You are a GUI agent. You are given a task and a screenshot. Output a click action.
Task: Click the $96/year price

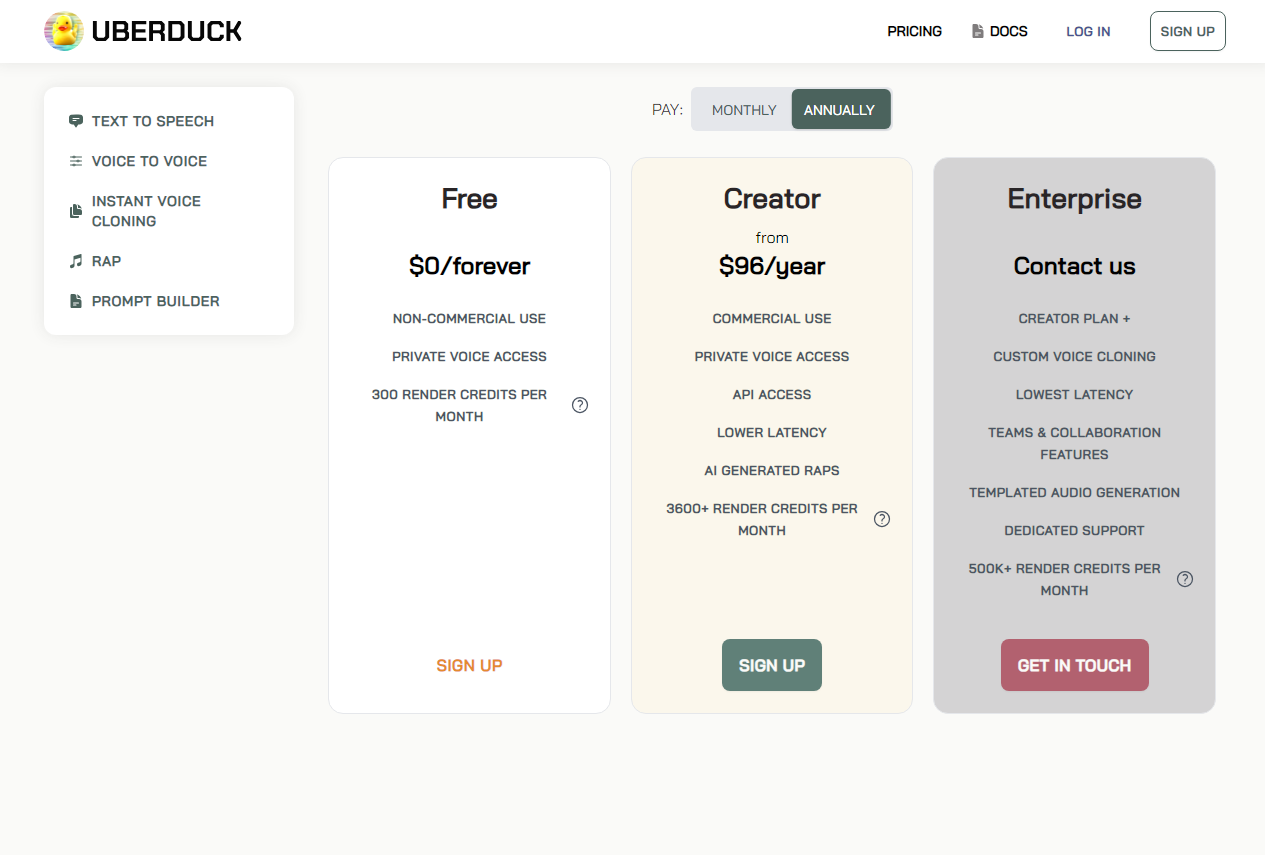772,266
